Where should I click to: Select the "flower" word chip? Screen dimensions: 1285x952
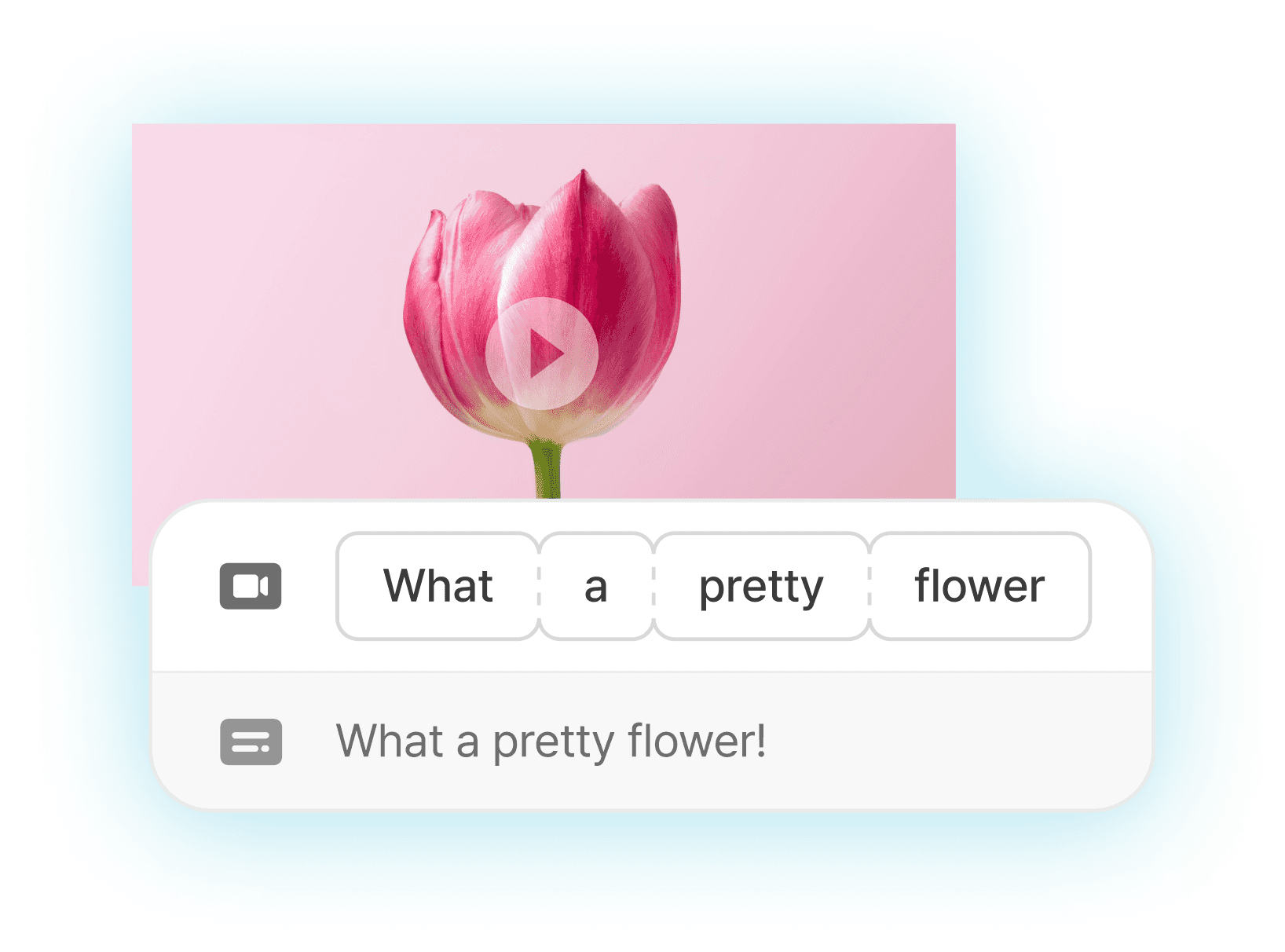[979, 586]
